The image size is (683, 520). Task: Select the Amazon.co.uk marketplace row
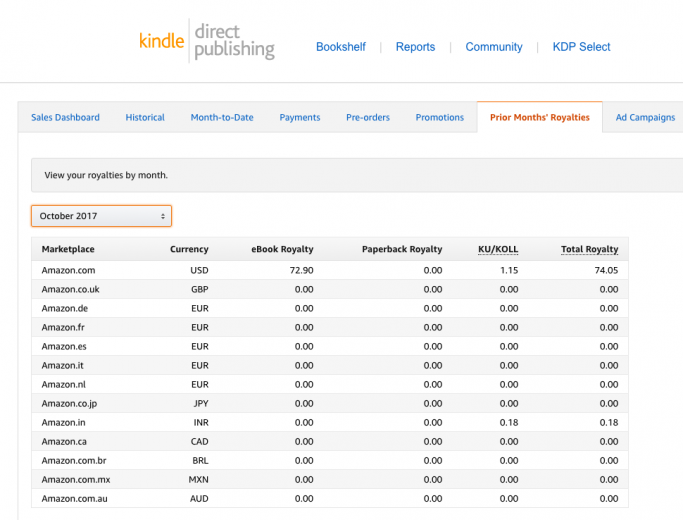[330, 289]
